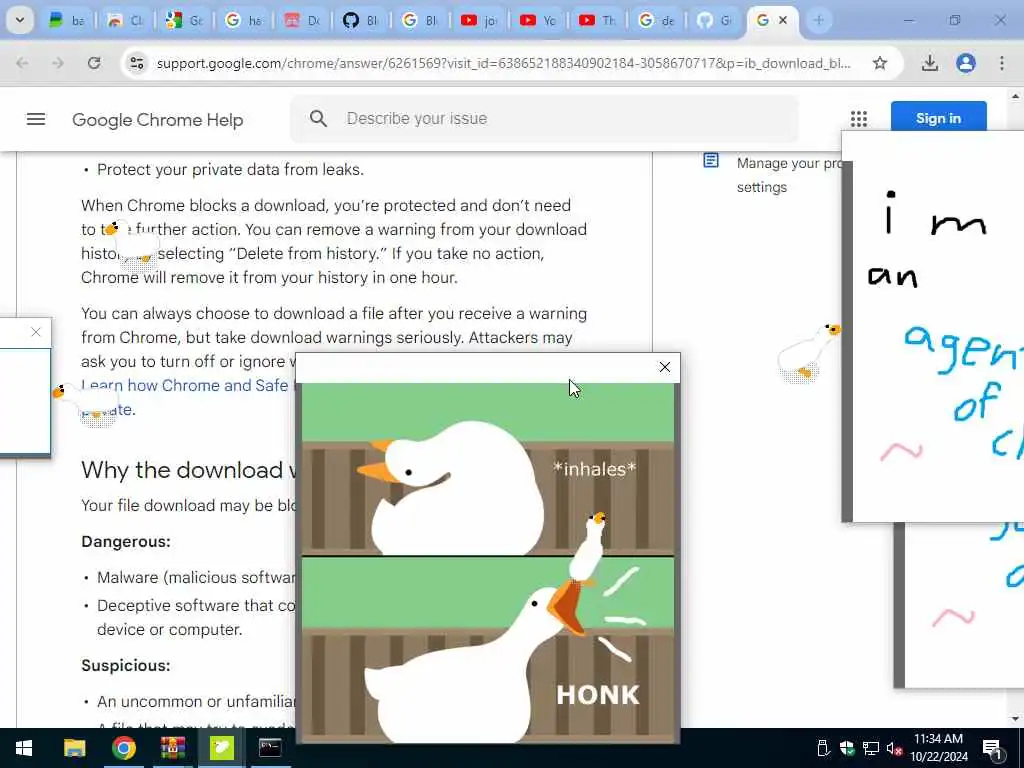Go back with the back arrow
This screenshot has width=1024, height=768.
22,63
